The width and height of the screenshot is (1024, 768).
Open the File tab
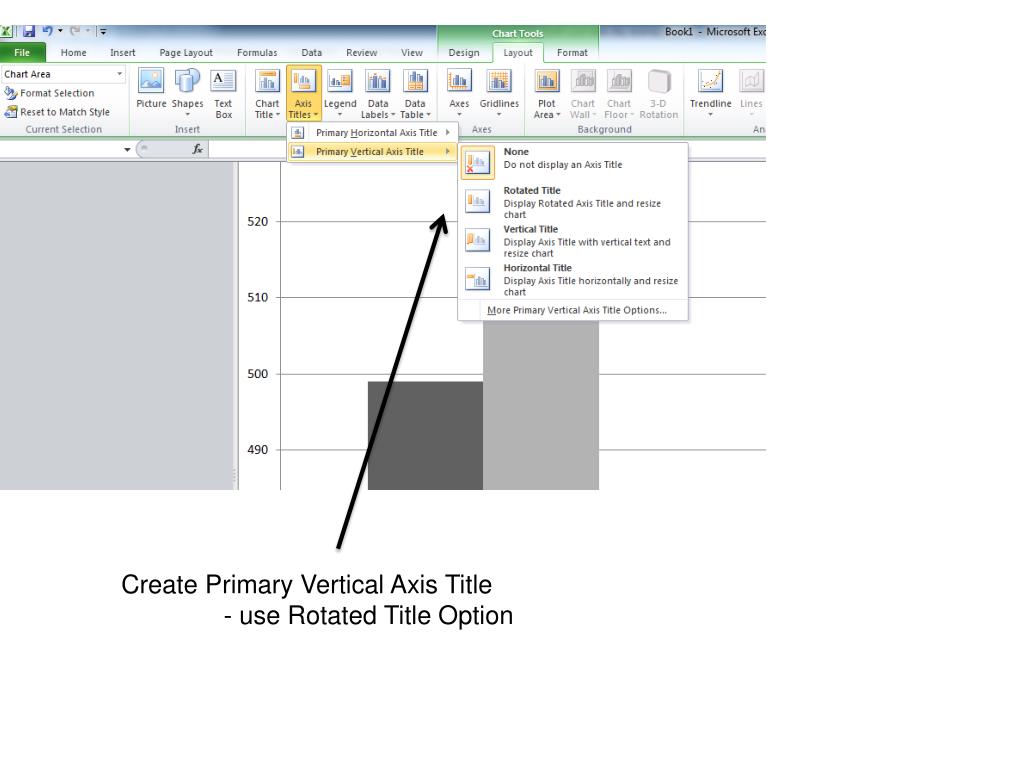pyautogui.click(x=22, y=52)
